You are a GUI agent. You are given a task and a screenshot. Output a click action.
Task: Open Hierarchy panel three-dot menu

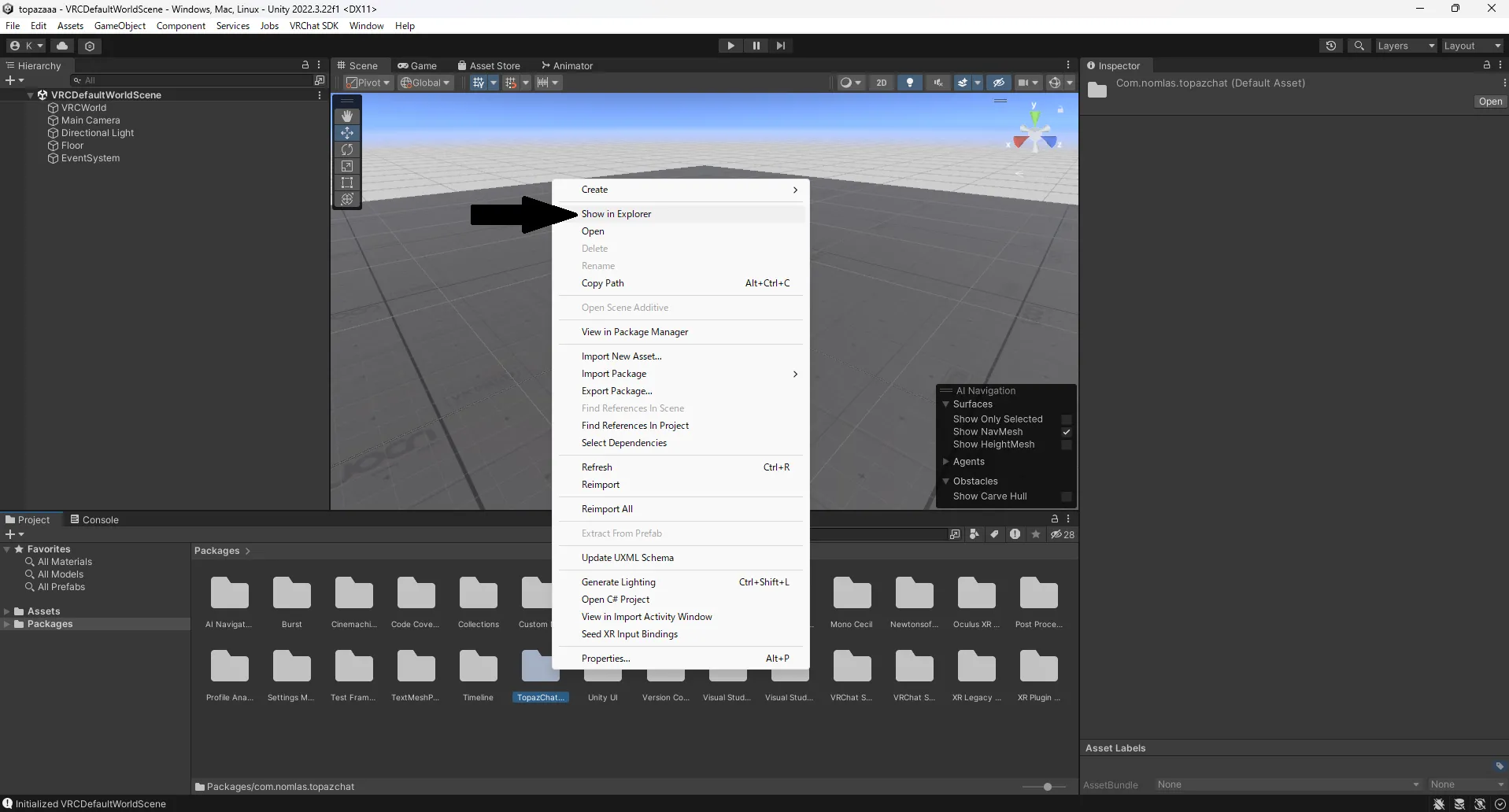coord(319,65)
